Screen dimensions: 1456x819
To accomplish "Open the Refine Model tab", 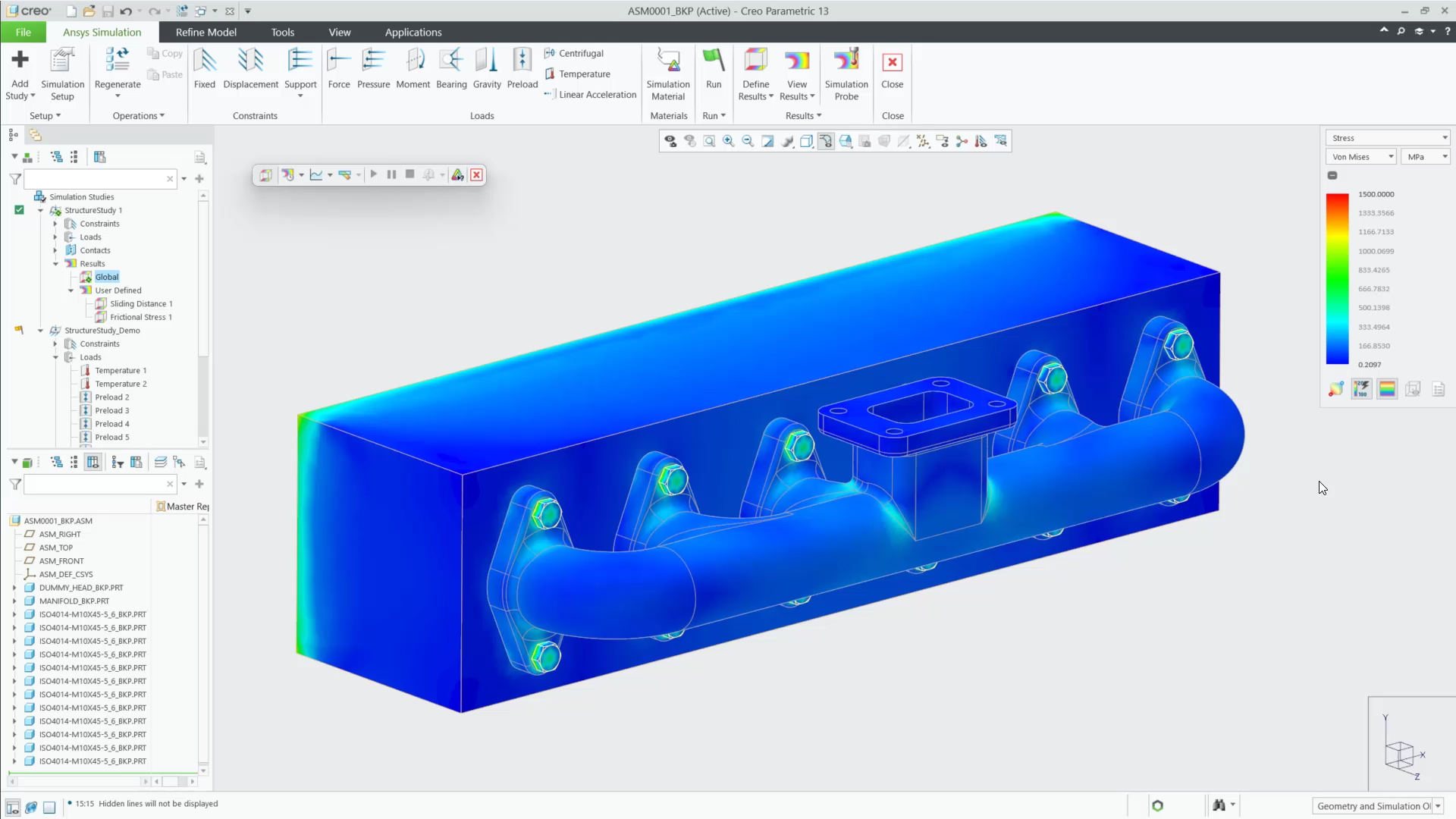I will click(x=206, y=32).
